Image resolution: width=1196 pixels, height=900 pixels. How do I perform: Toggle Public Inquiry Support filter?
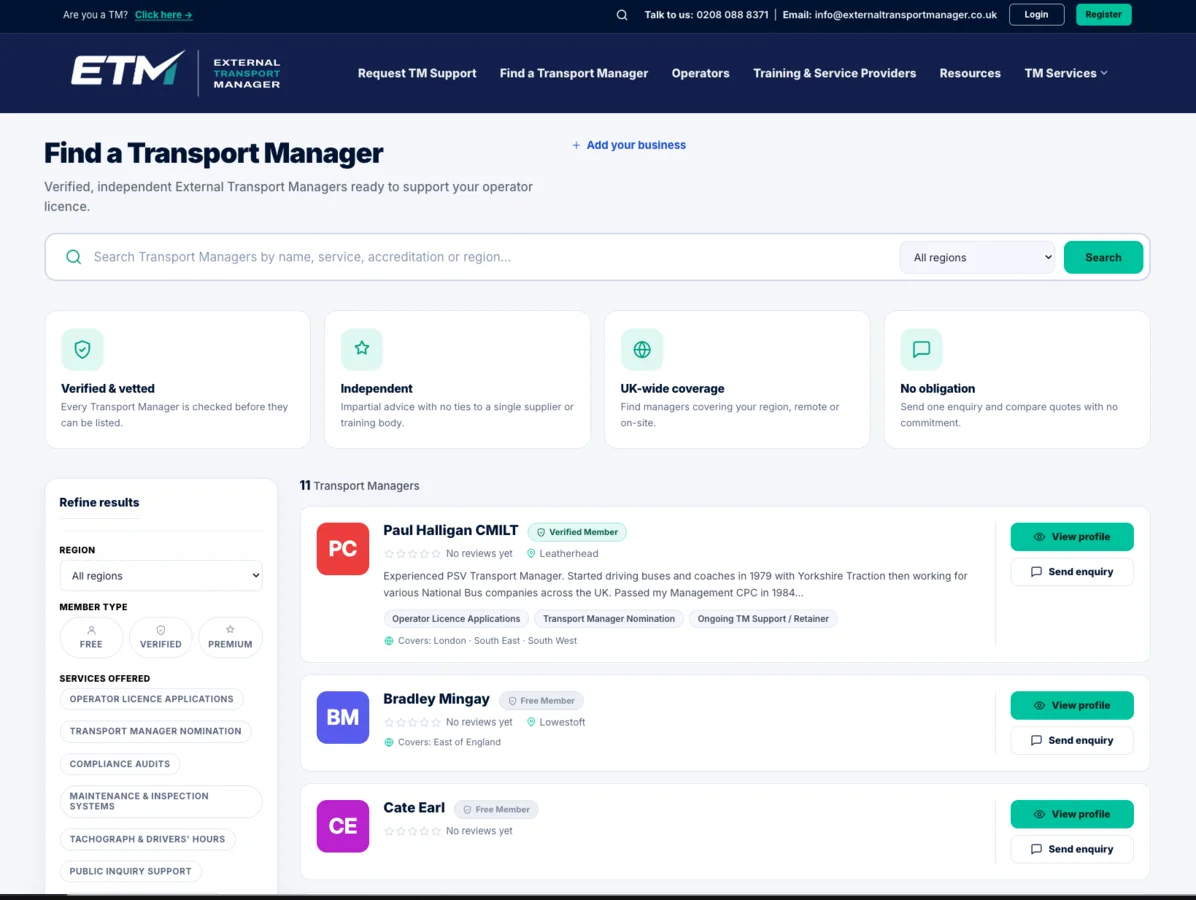(x=130, y=871)
